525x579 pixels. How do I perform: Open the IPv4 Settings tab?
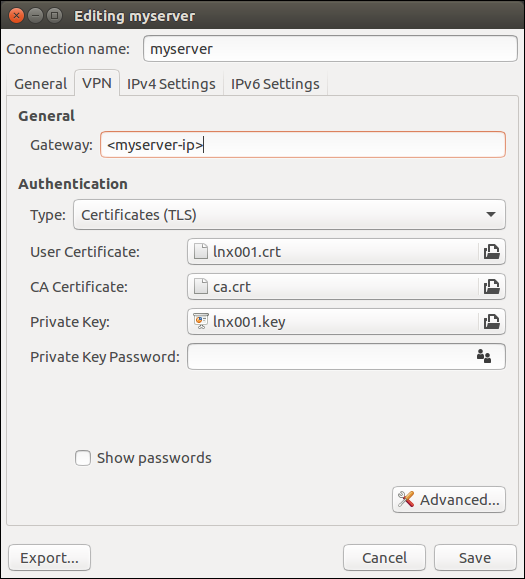click(171, 84)
